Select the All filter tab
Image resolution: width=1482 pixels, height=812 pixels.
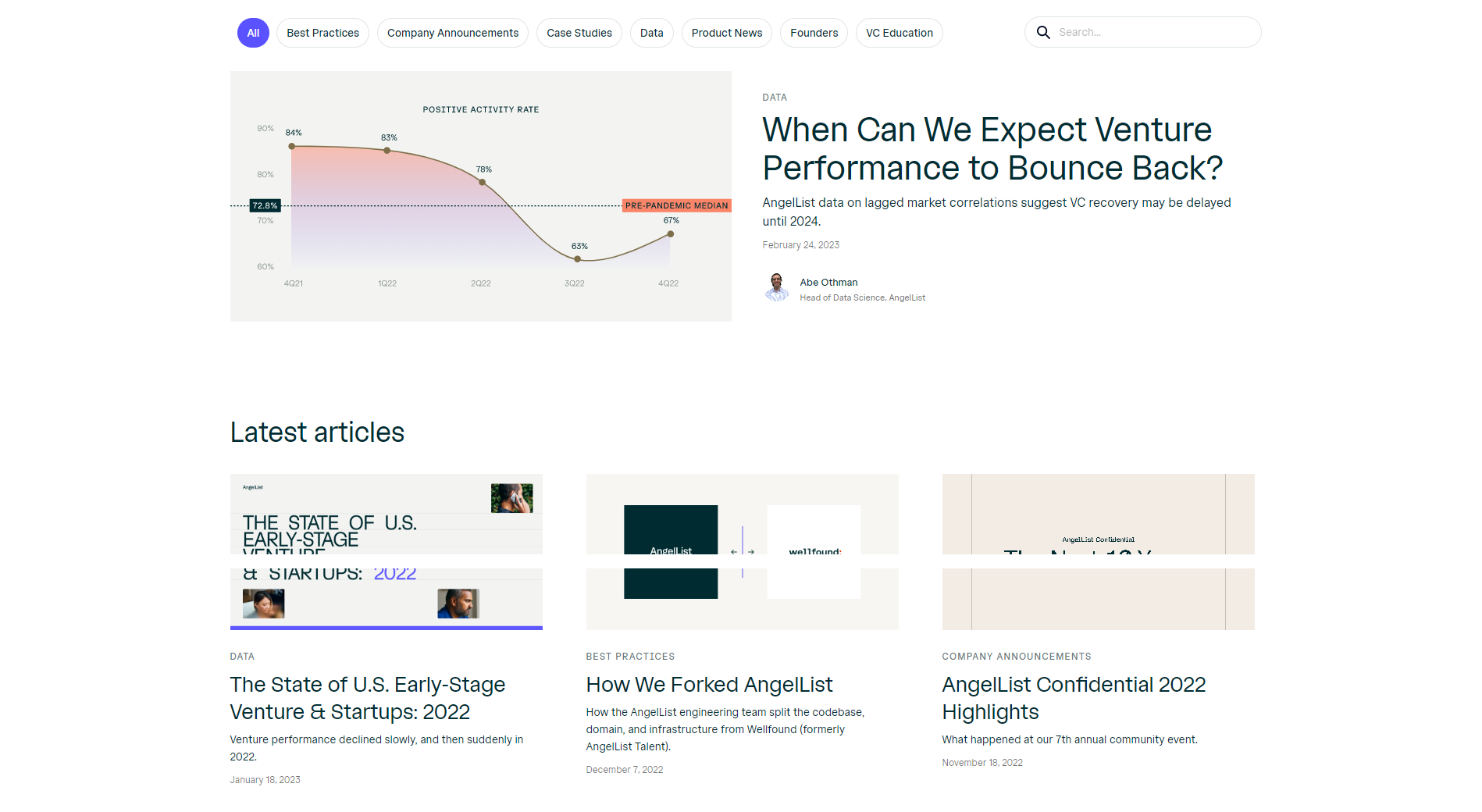(x=253, y=33)
